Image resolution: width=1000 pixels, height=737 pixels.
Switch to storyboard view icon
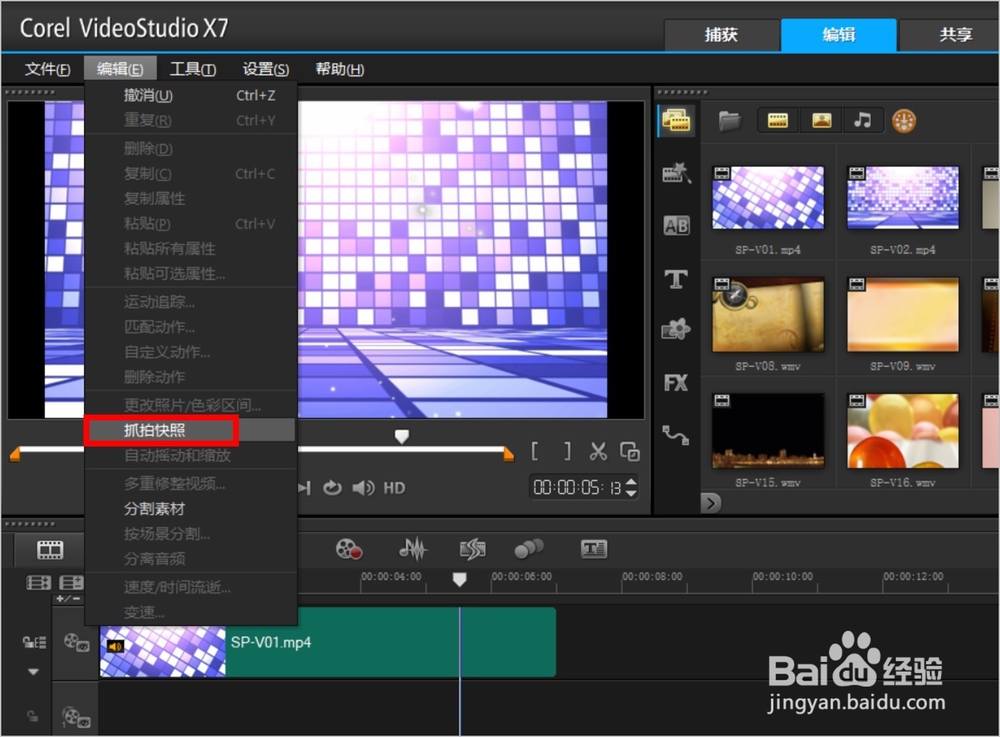tap(50, 550)
